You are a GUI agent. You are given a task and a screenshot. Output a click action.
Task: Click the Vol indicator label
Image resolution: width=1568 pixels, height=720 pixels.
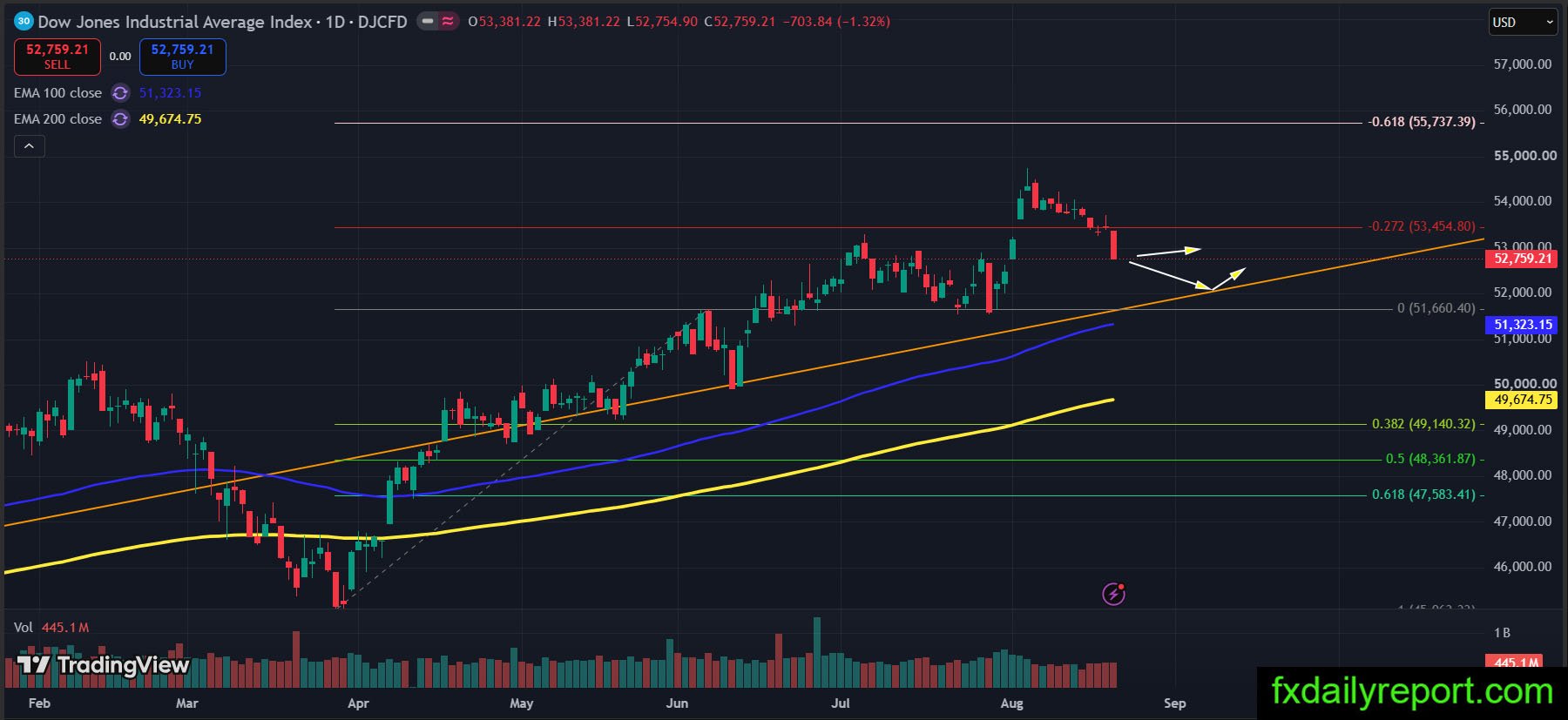pos(24,627)
